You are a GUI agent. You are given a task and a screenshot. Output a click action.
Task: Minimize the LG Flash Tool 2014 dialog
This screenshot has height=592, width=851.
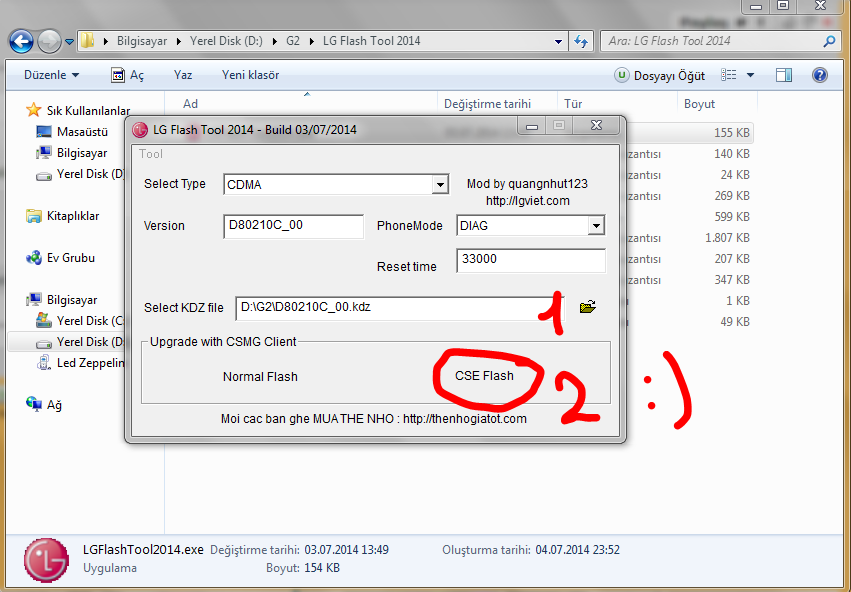click(x=531, y=126)
